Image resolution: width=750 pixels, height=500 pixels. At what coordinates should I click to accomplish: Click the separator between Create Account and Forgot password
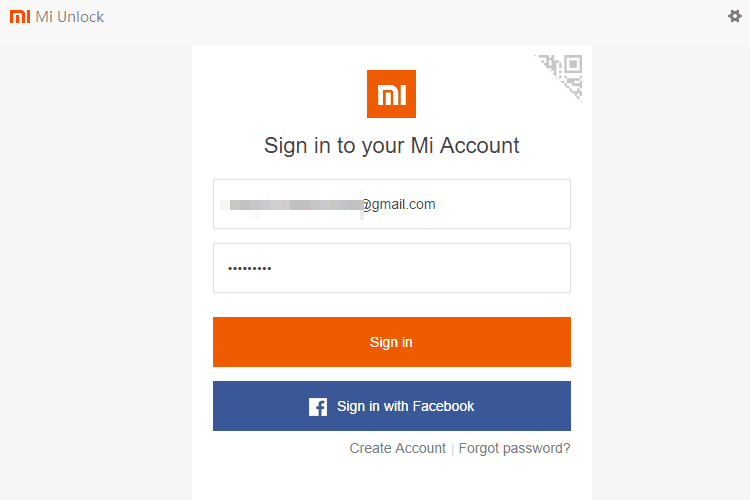(x=452, y=449)
